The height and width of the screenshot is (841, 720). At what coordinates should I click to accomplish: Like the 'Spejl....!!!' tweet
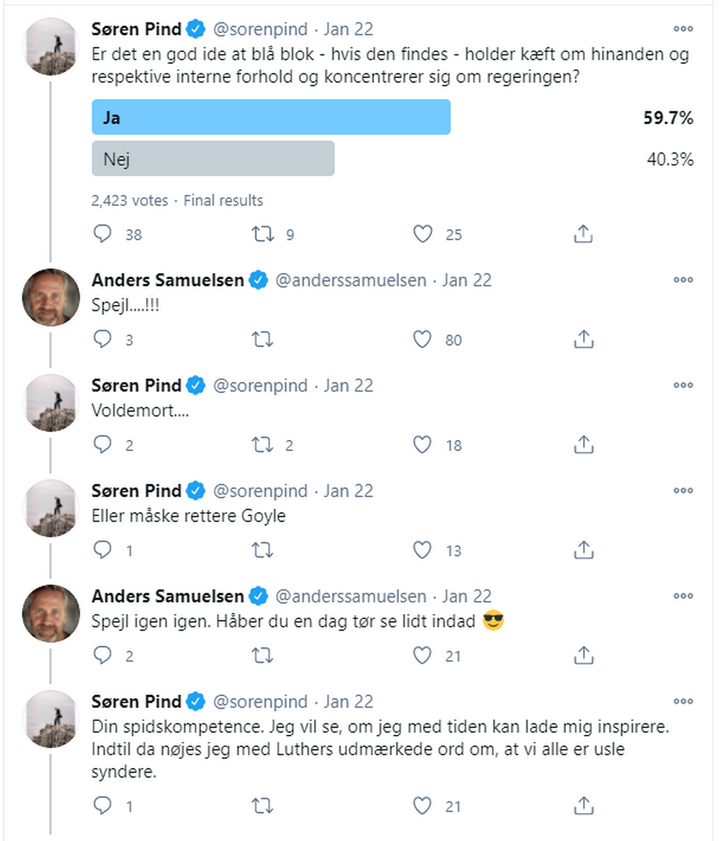(423, 340)
